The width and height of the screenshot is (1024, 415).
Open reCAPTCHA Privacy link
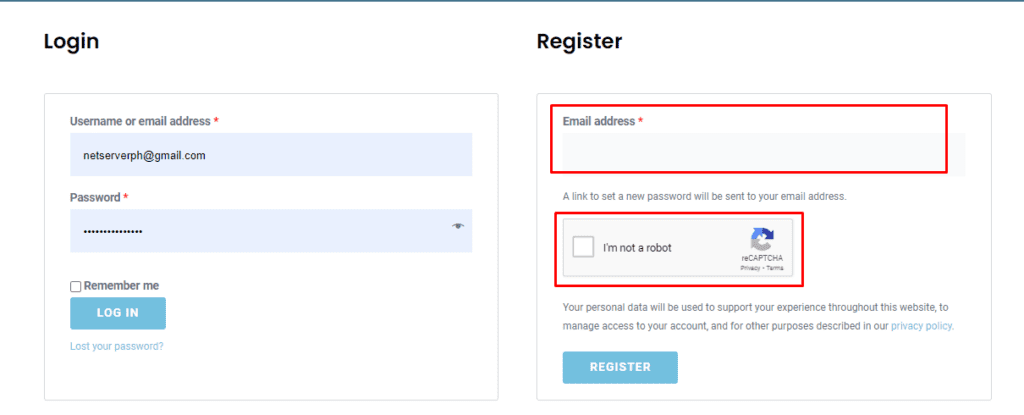point(749,268)
